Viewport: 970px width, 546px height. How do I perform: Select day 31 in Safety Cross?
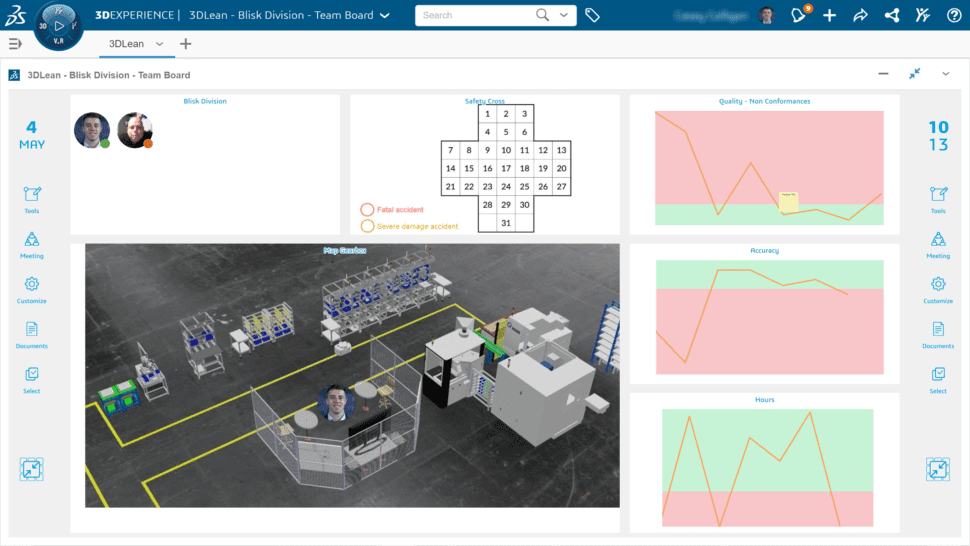506,223
